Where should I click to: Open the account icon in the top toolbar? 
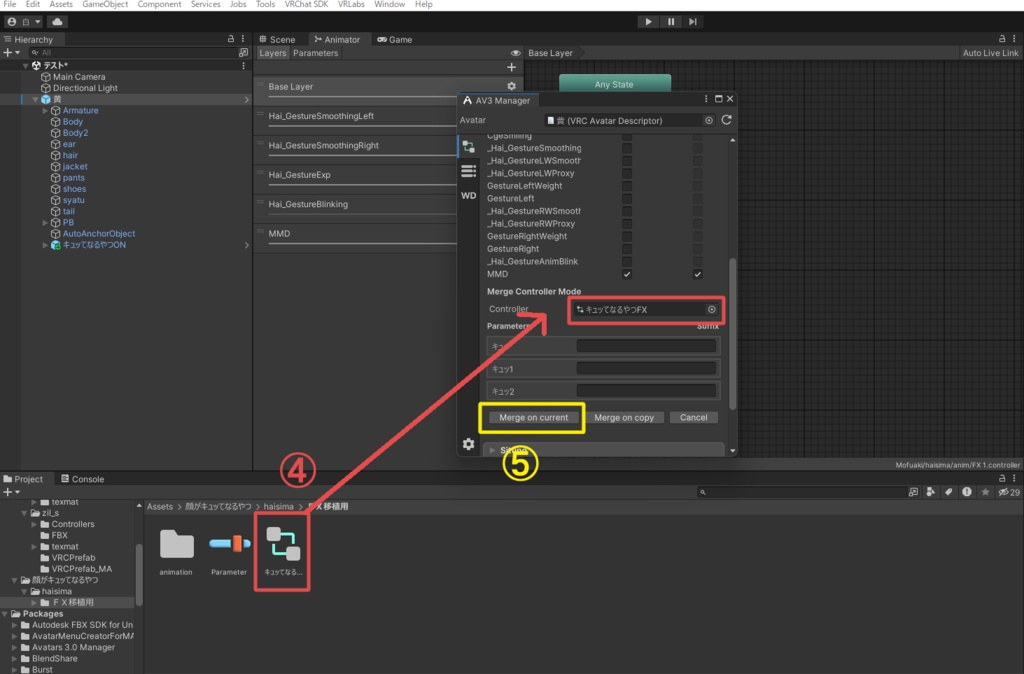[12, 22]
